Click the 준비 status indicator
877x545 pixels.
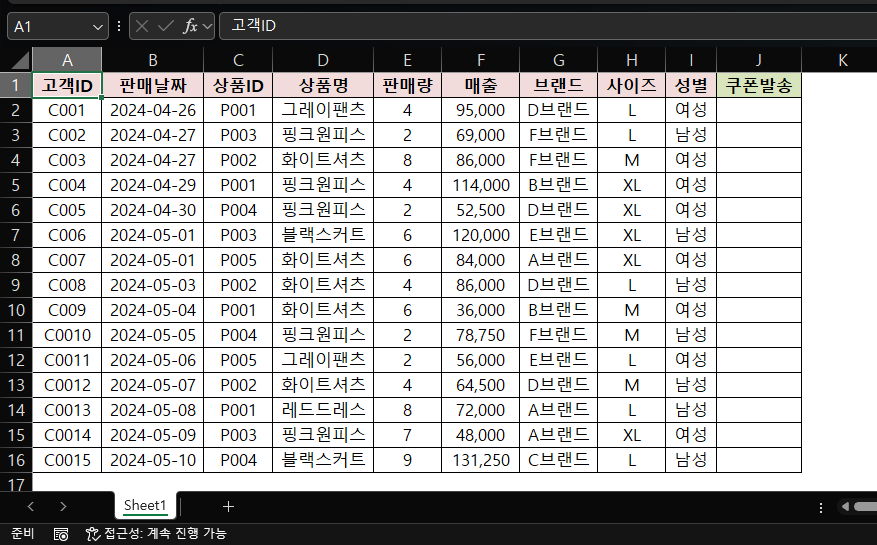point(22,533)
